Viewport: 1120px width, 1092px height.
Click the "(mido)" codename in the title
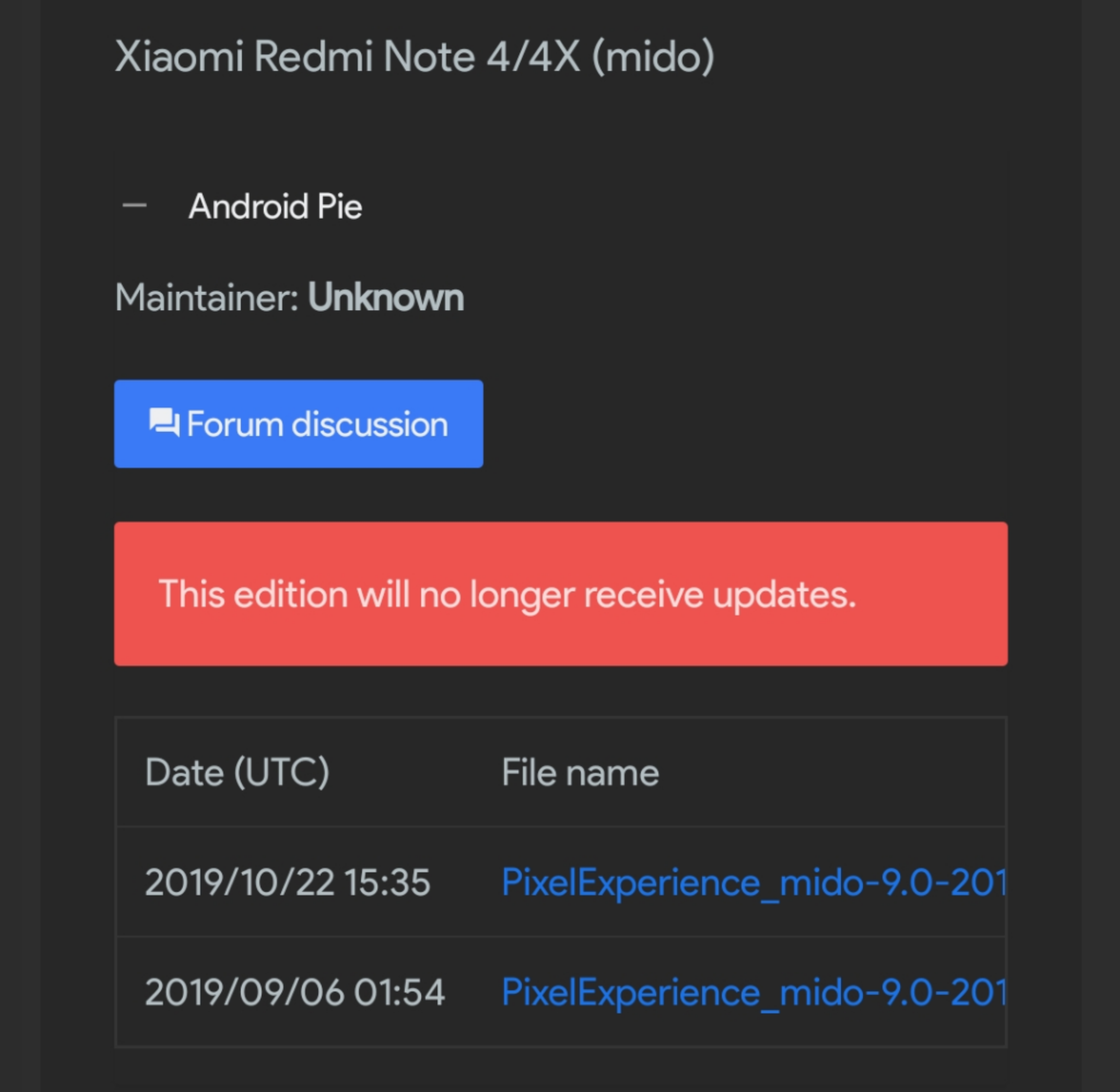pos(653,57)
